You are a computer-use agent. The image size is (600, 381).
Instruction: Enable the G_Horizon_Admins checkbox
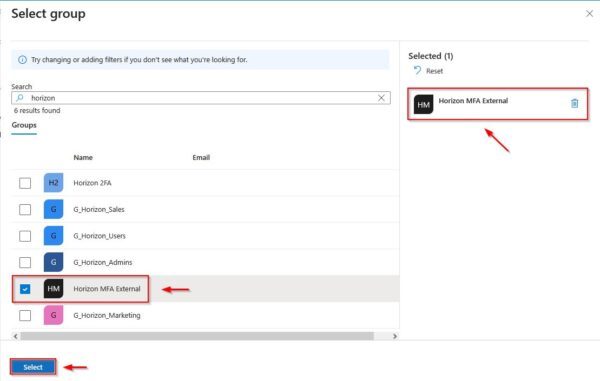pyautogui.click(x=25, y=262)
